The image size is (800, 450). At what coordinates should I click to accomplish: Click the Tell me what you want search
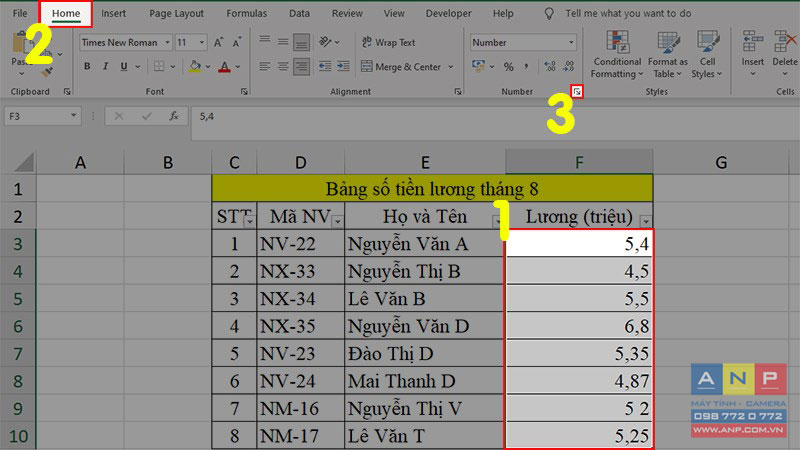[628, 13]
